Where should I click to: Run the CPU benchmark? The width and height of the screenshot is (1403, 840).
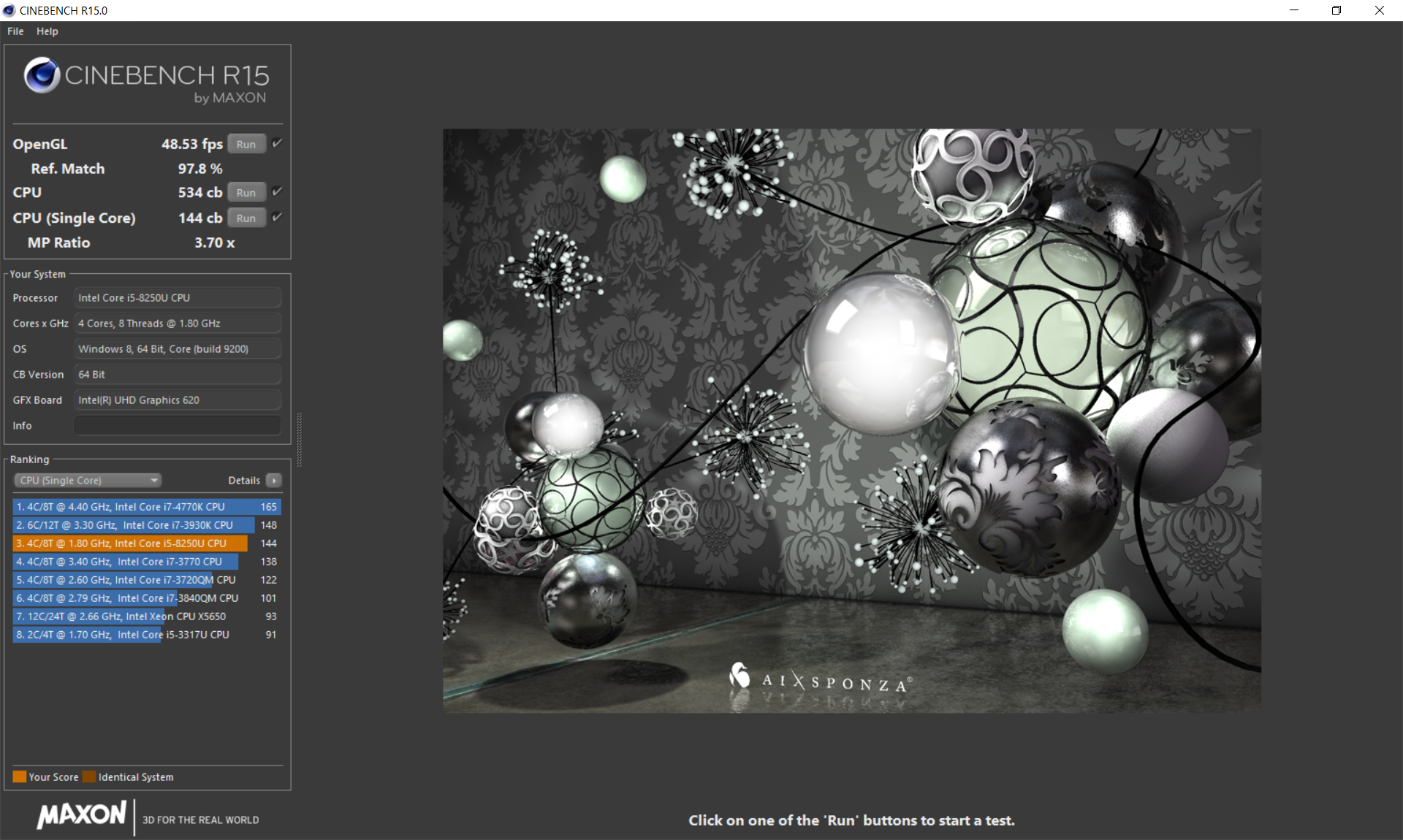point(246,193)
